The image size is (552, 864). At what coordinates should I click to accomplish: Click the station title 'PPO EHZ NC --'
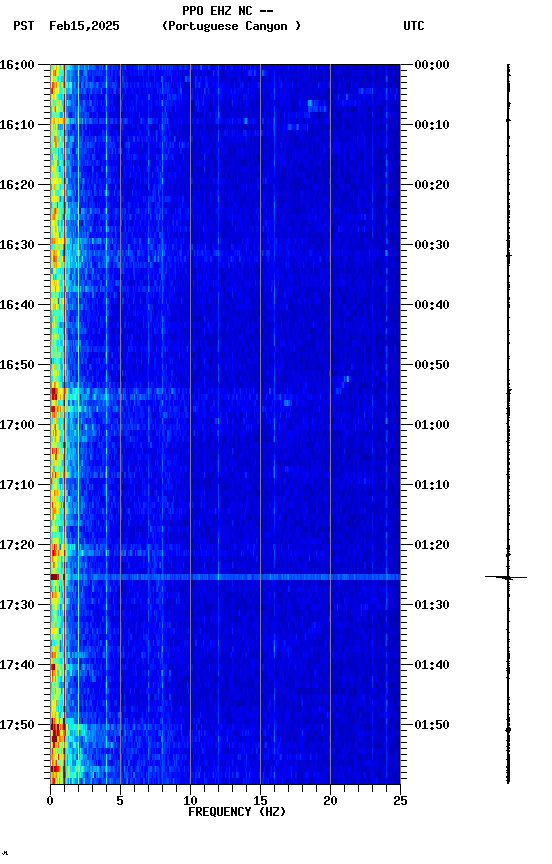coord(228,10)
